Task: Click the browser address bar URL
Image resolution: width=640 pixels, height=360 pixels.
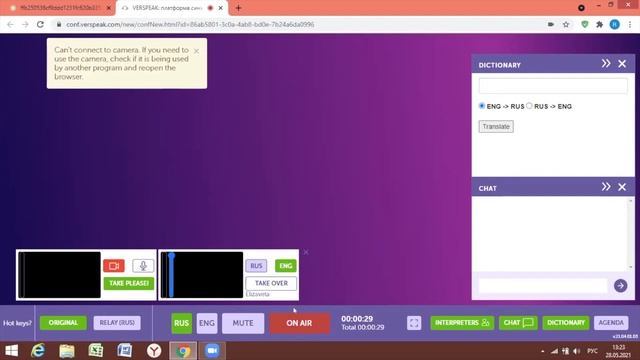Action: coord(190,24)
